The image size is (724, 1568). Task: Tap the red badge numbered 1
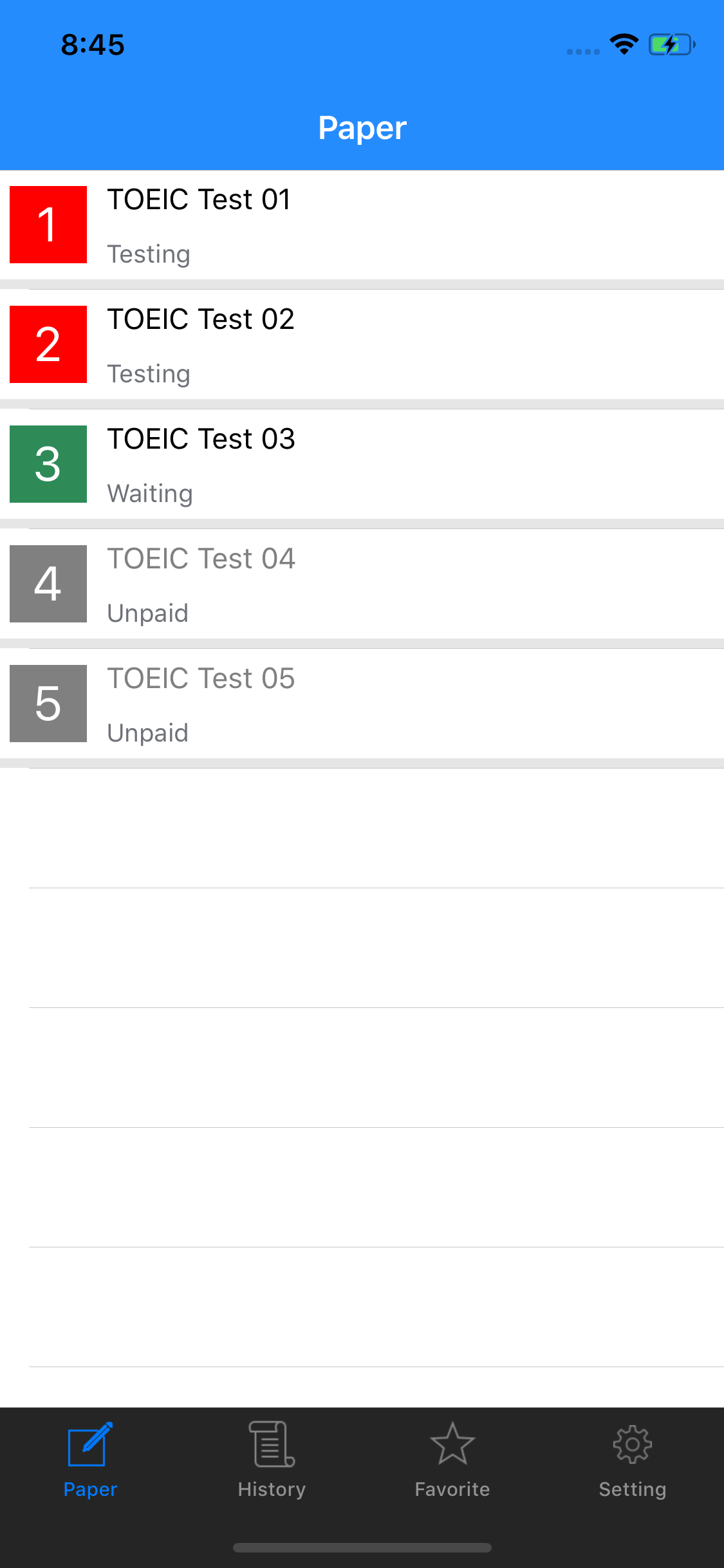[x=48, y=225]
